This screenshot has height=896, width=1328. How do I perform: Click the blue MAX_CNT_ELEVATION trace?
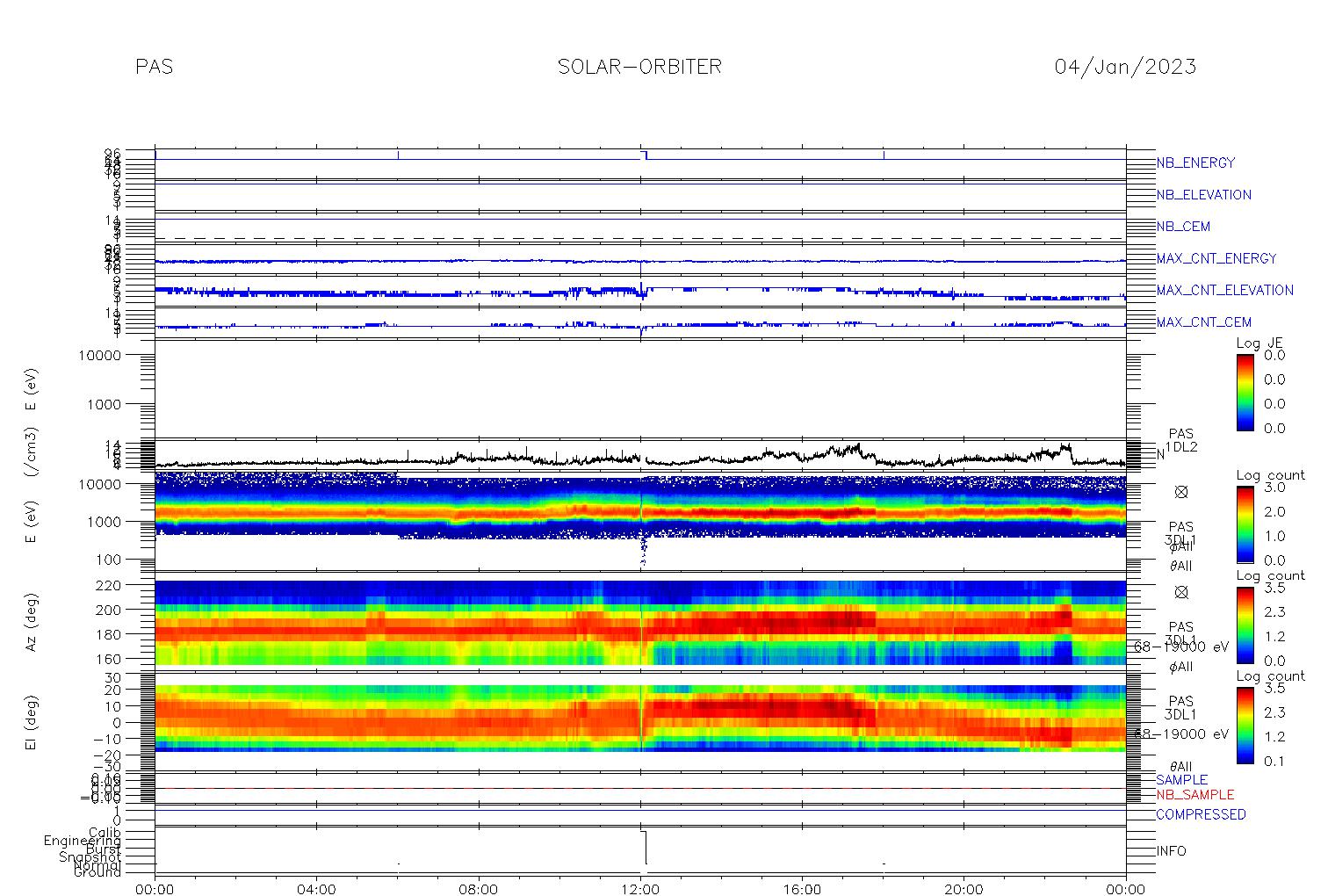(640, 292)
